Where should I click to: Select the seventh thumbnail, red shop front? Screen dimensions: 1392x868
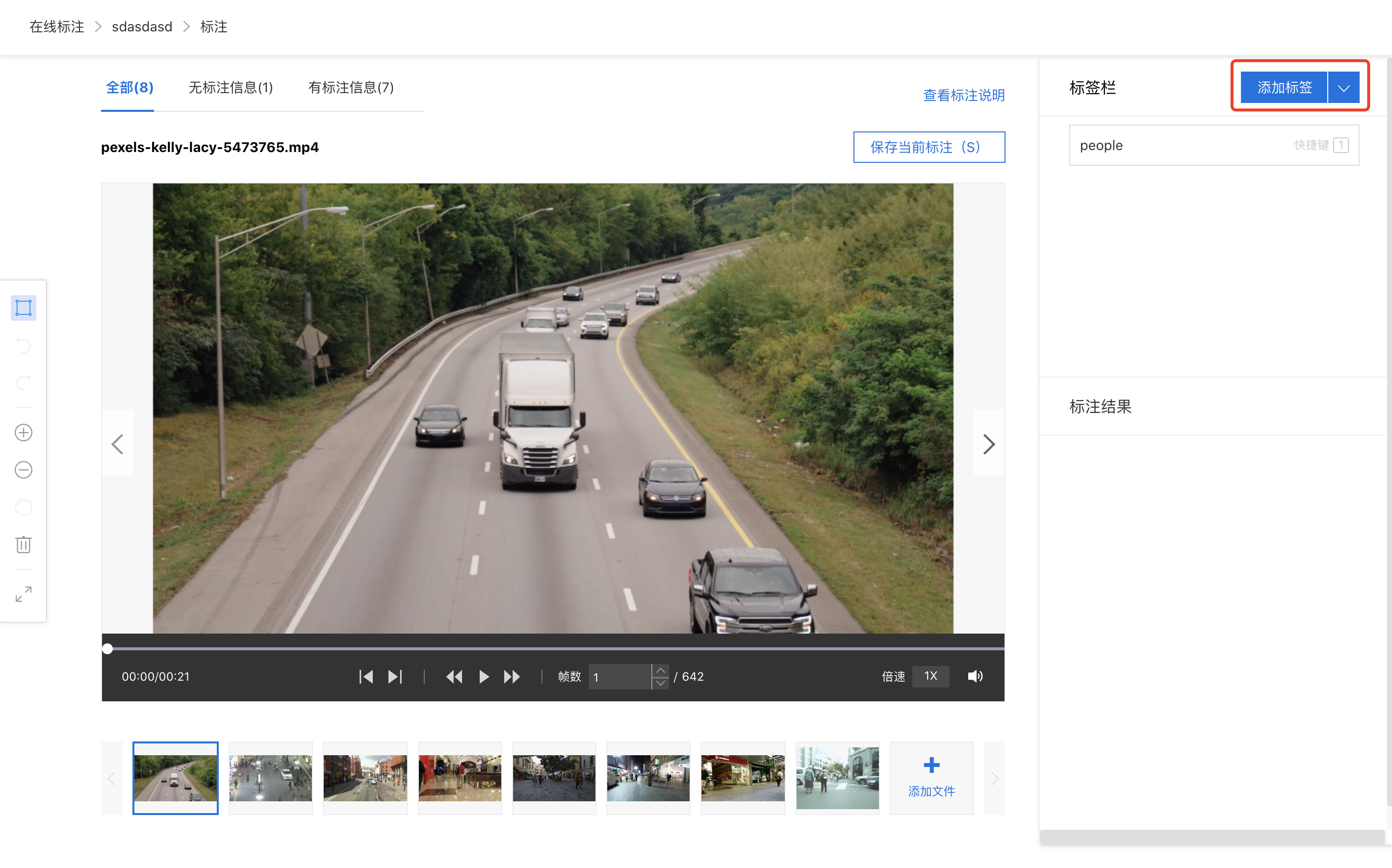[x=743, y=778]
